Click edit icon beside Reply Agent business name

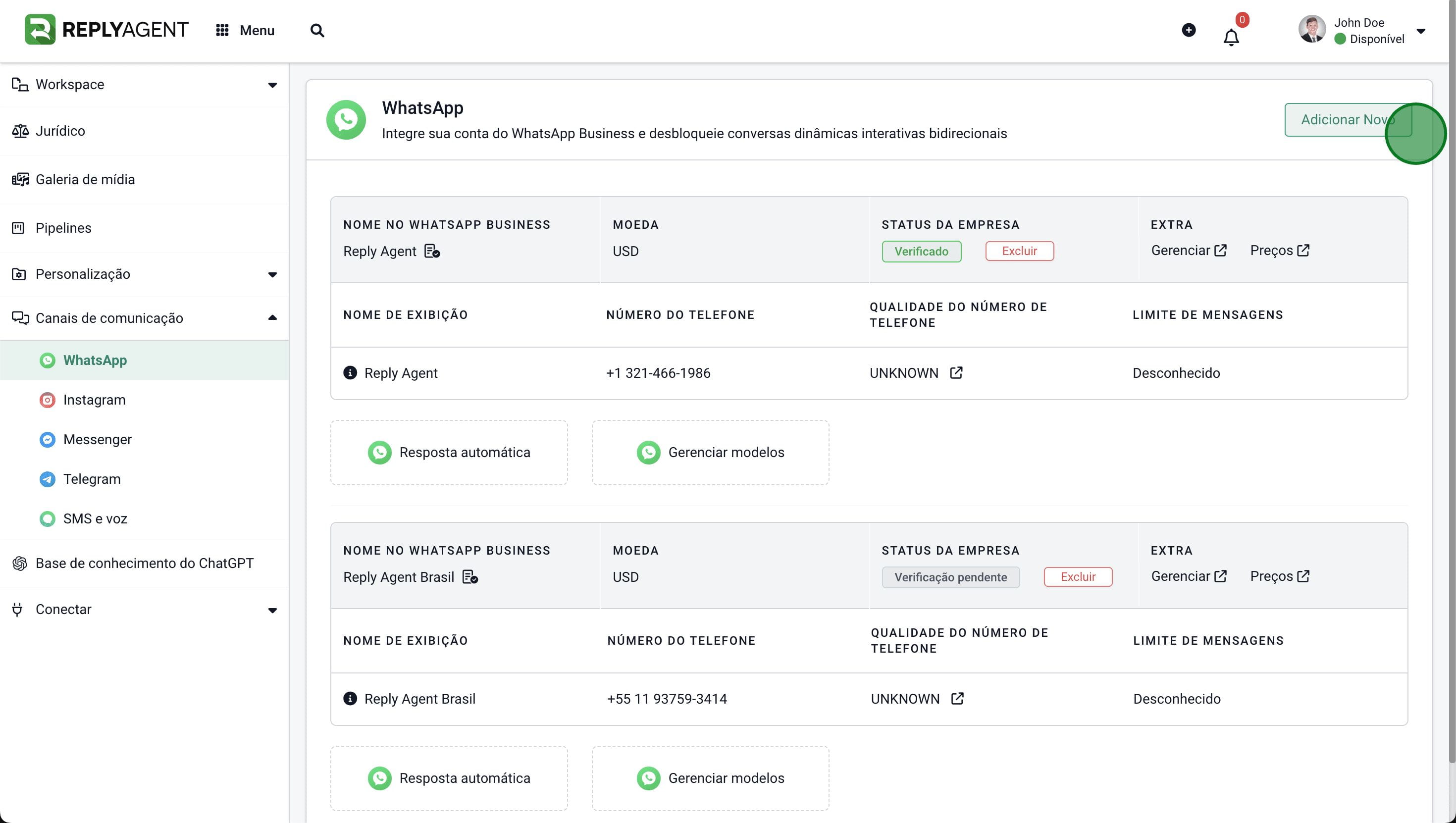(432, 251)
